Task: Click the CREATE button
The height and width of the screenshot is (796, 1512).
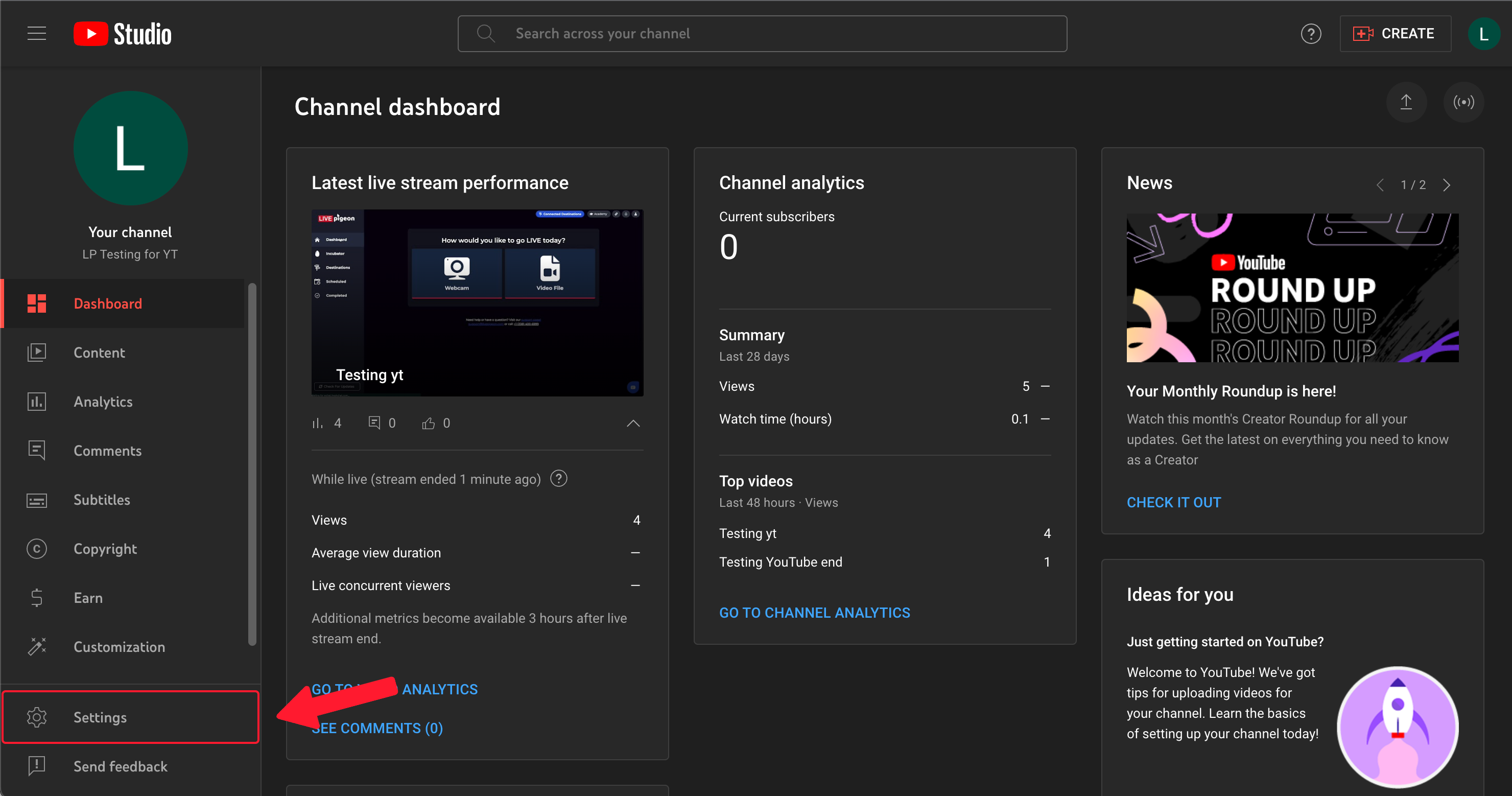Action: (x=1395, y=33)
